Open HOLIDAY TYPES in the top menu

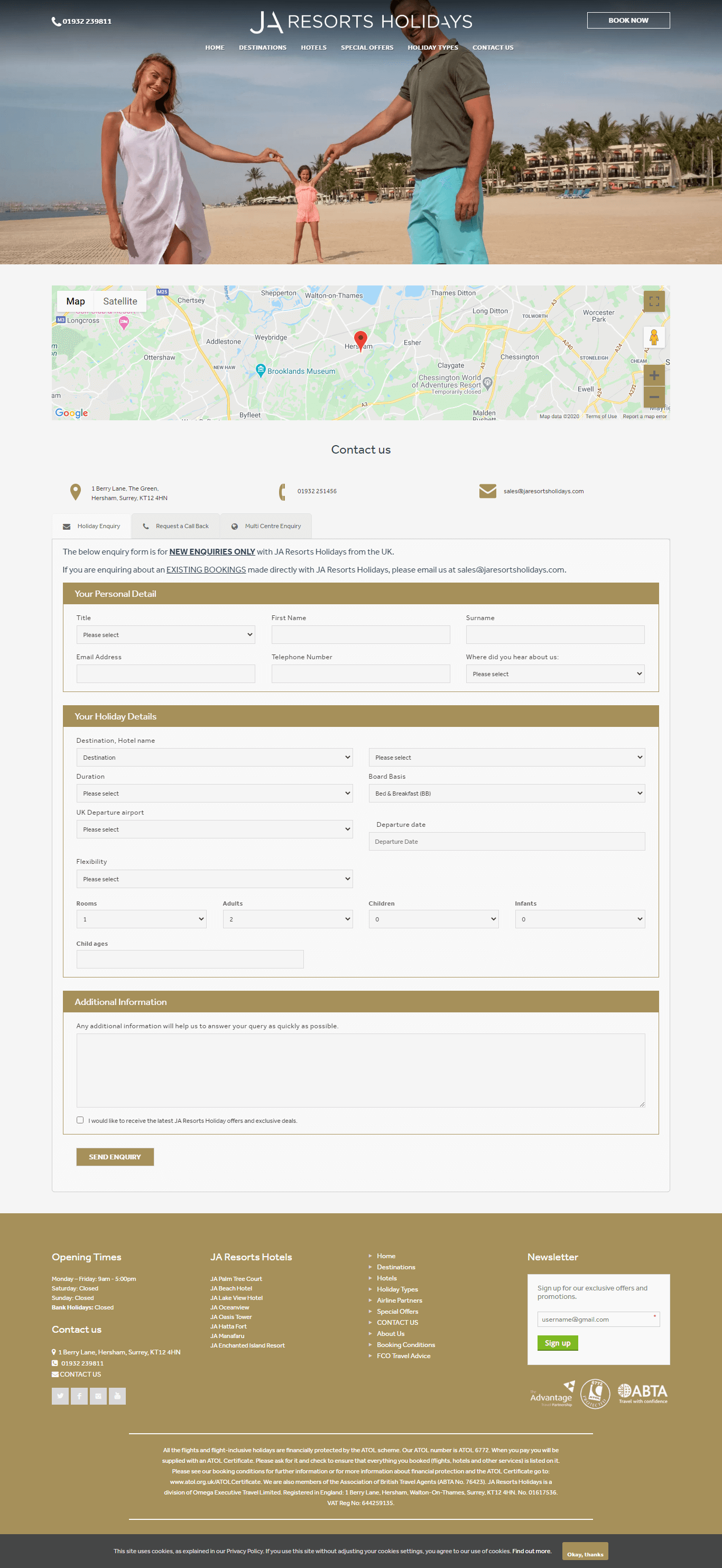click(x=433, y=48)
